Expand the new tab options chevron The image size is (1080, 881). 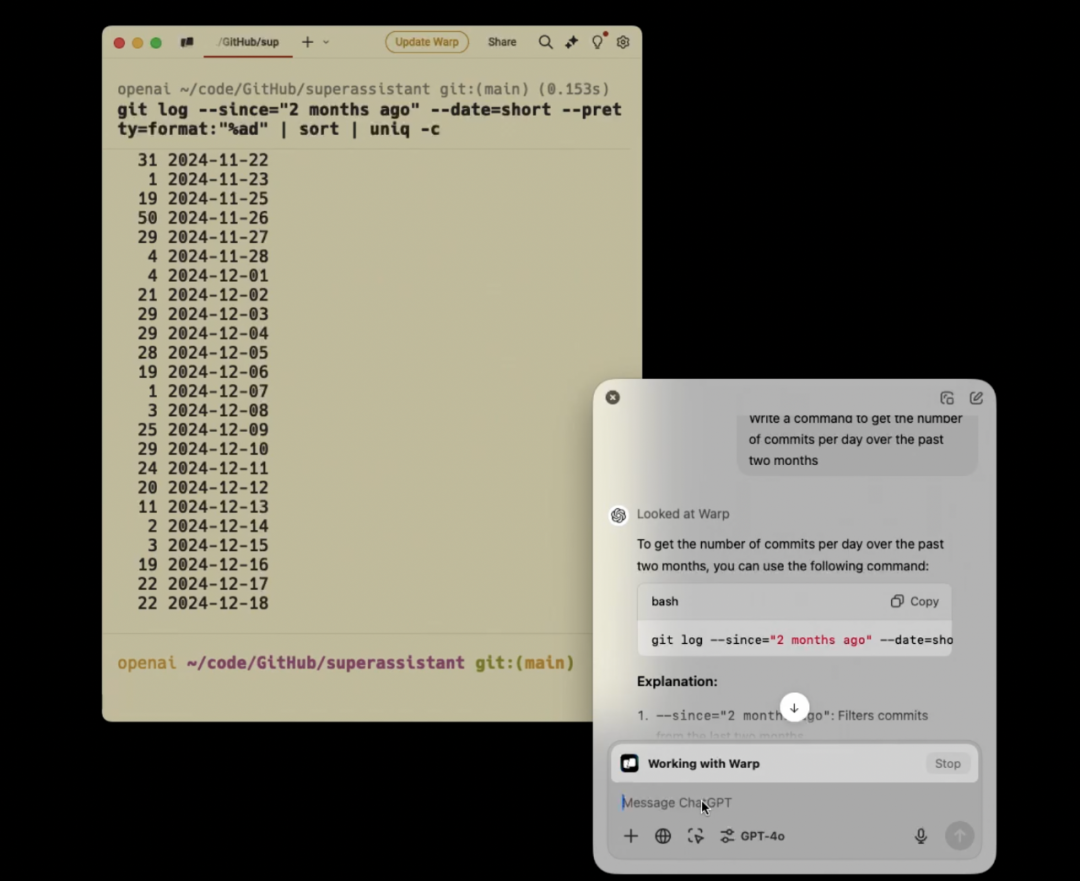(326, 42)
